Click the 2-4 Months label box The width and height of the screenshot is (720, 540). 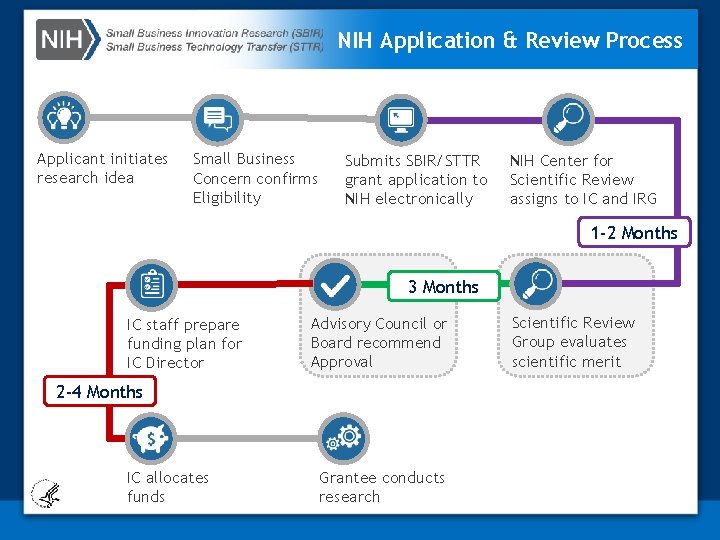point(100,391)
